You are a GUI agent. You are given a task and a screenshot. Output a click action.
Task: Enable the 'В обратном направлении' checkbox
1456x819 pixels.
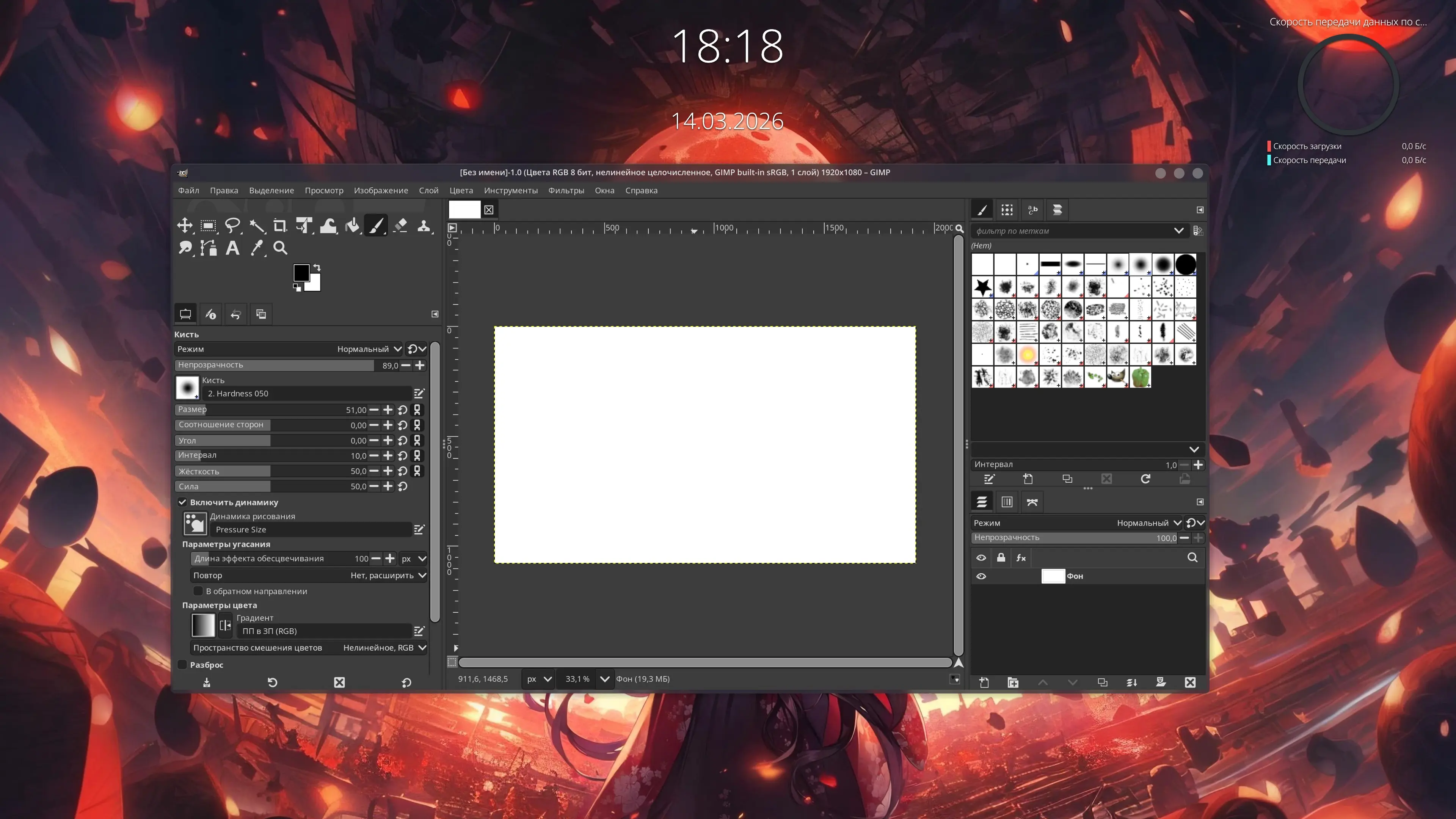pos(198,591)
